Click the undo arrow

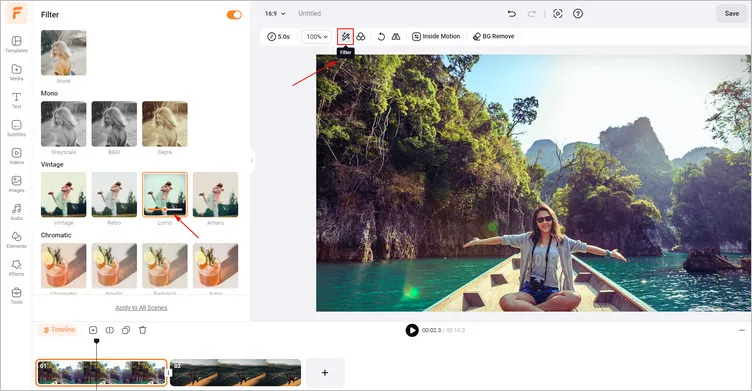tap(512, 13)
